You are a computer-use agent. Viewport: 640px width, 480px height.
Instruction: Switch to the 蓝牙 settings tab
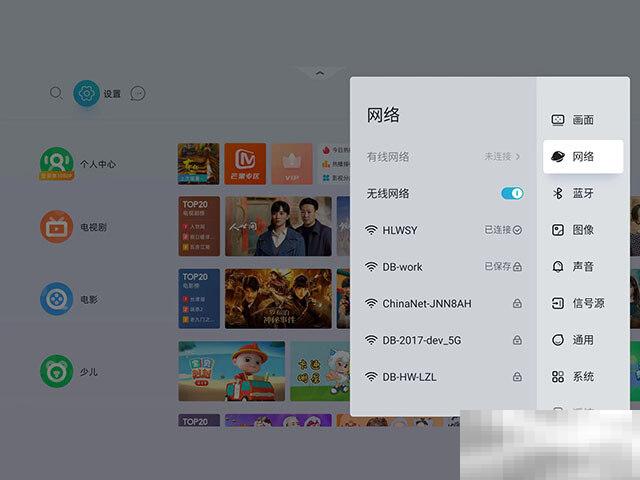(x=583, y=193)
